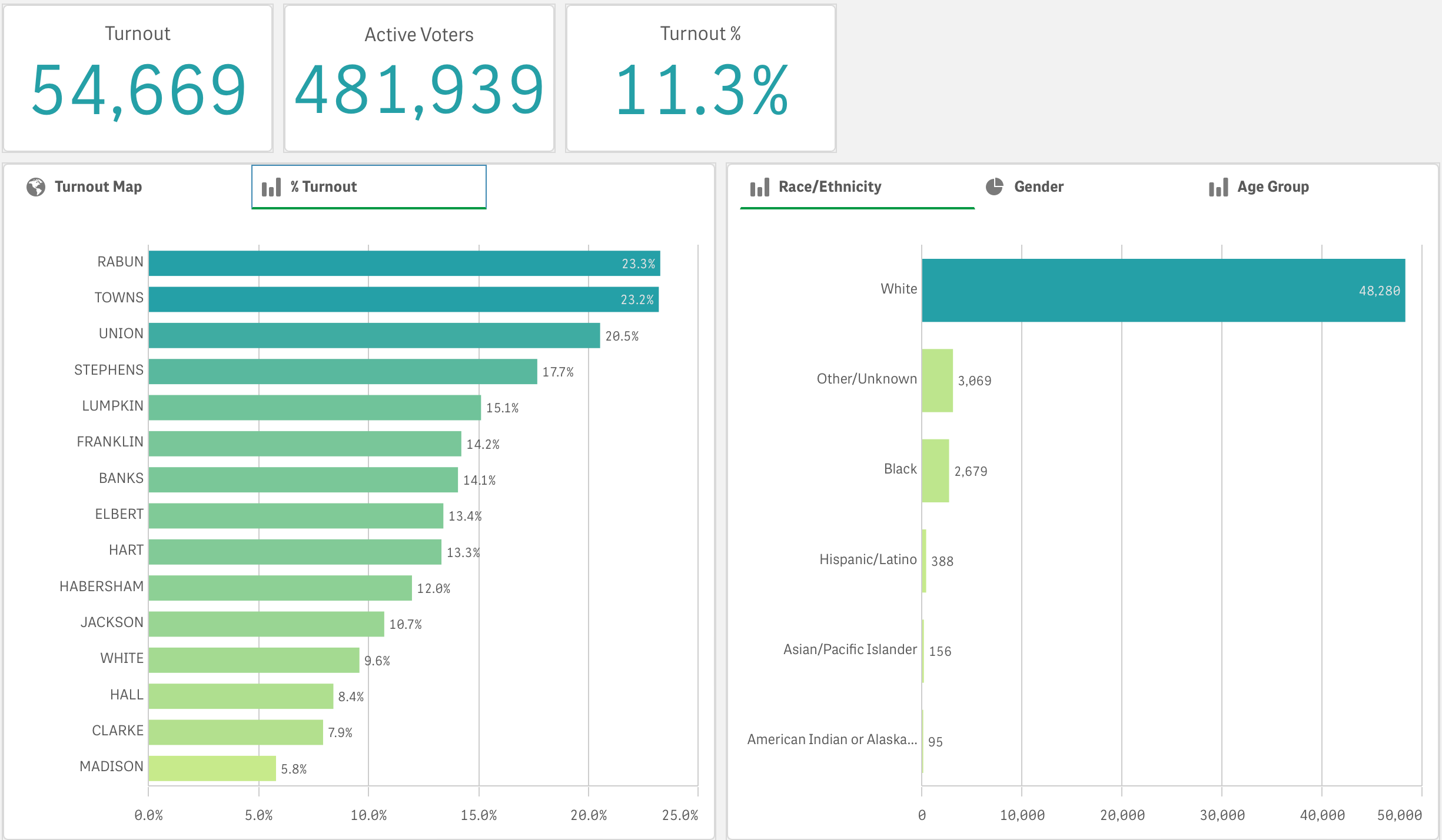Click the Hispanic/Latino axis label
The width and height of the screenshot is (1442, 840).
tap(868, 559)
